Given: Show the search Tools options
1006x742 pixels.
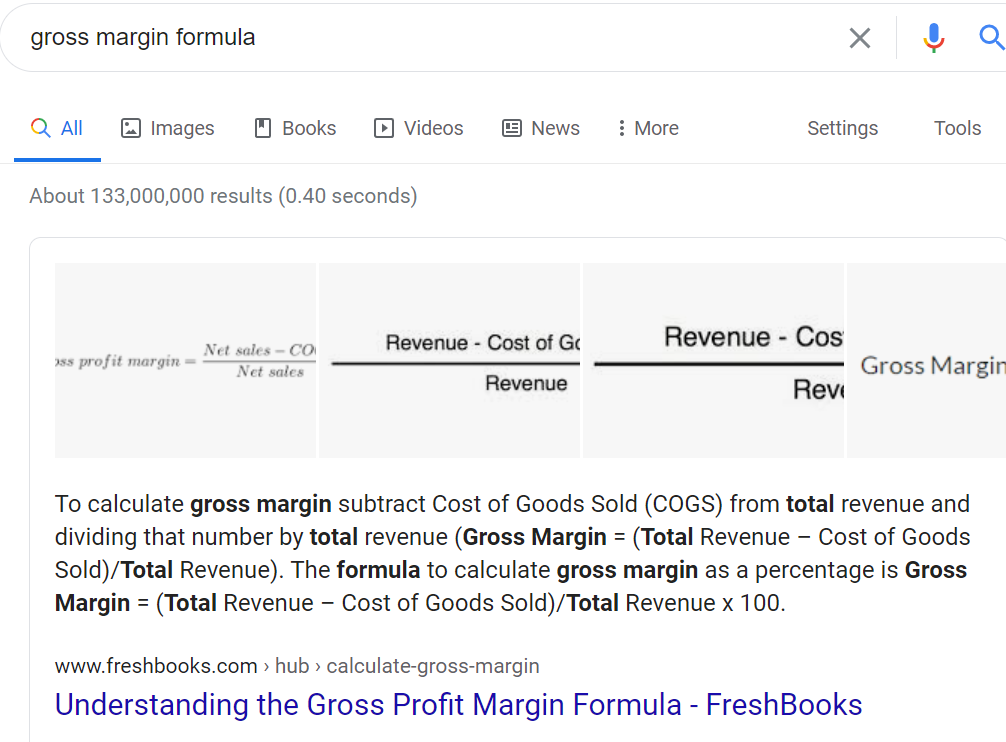Looking at the screenshot, I should coord(957,128).
